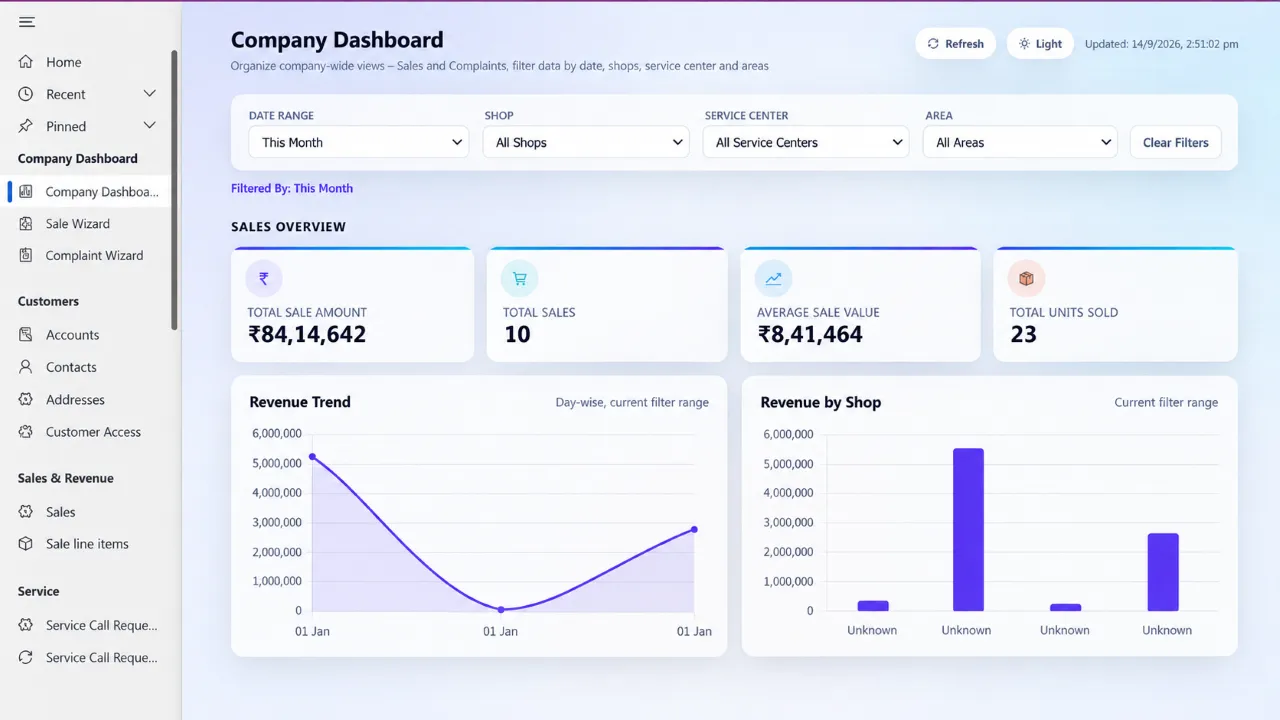Click the rightmost bar in Revenue by Shop
This screenshot has width=1280, height=720.
1163,572
